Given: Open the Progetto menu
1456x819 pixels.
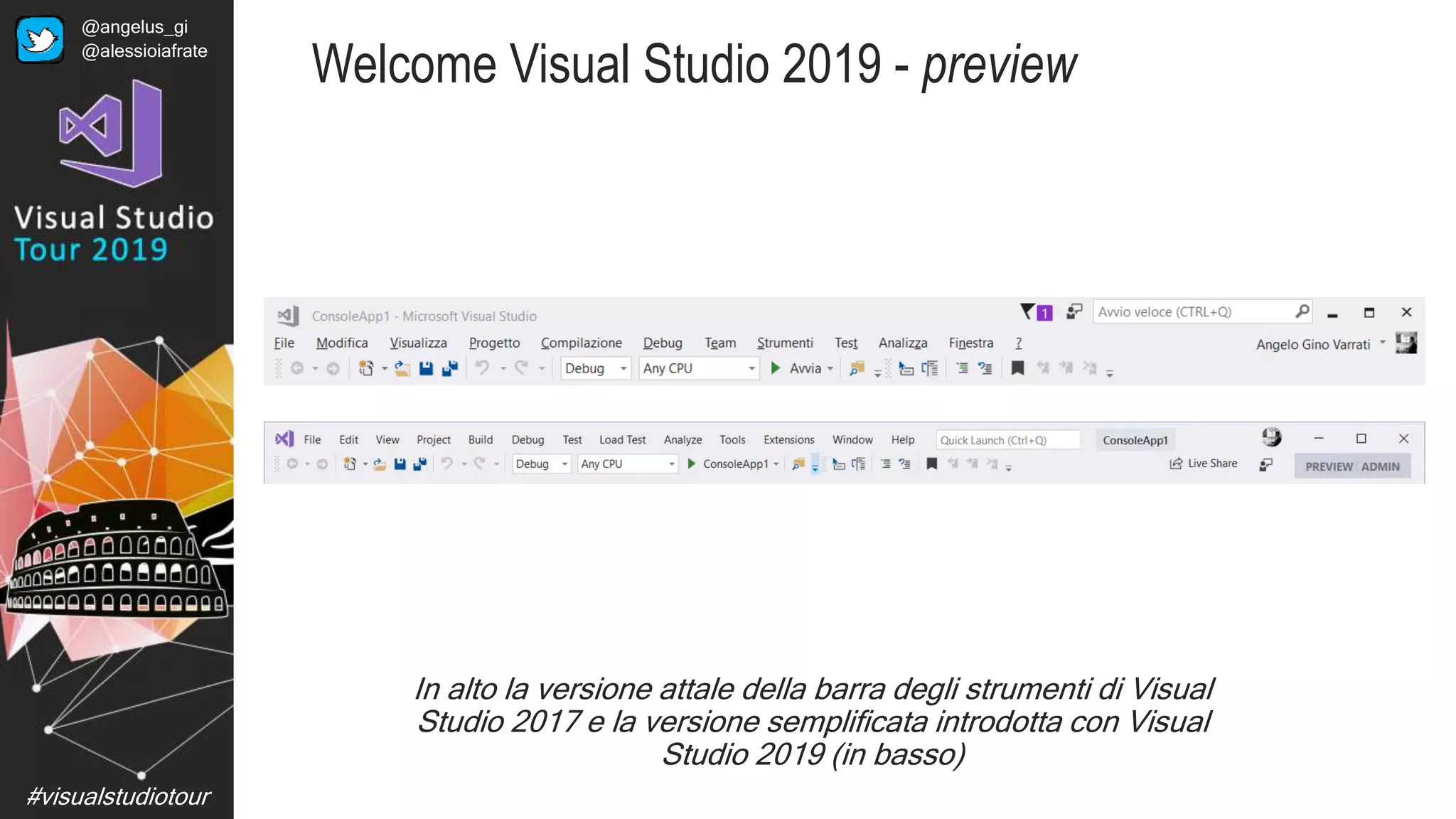Looking at the screenshot, I should (494, 343).
